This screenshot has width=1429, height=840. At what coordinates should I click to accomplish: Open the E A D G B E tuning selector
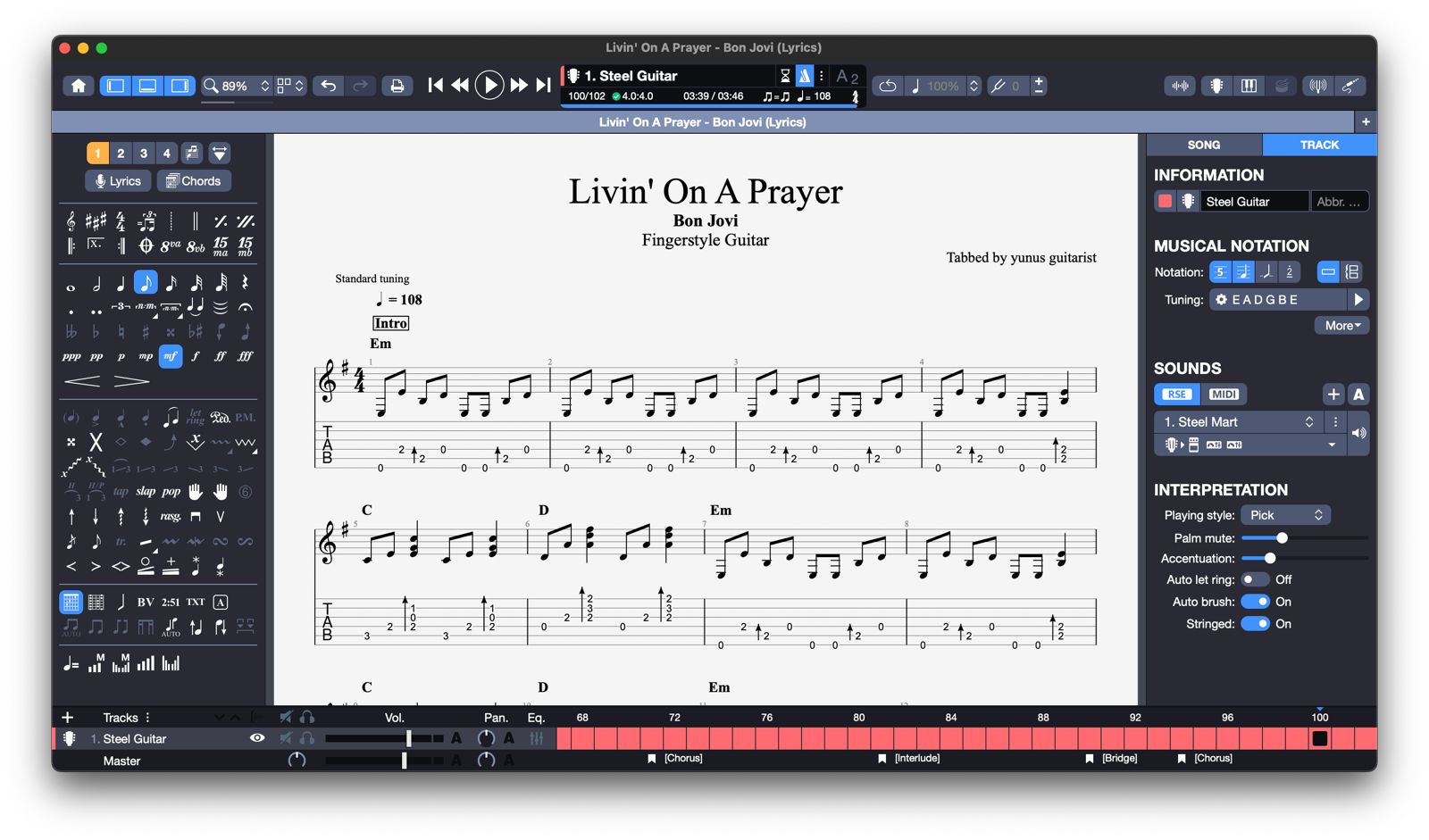coord(1278,299)
